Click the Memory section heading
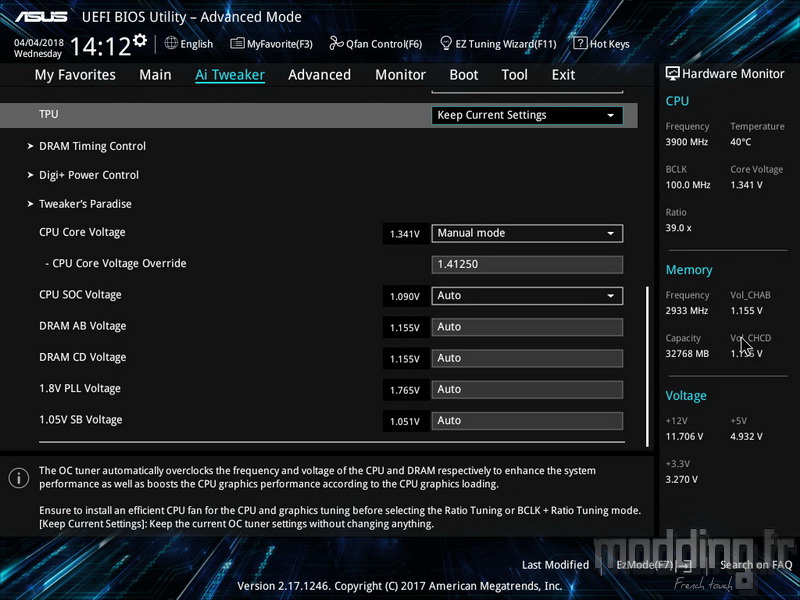Screen dimensions: 800x600 click(x=689, y=270)
